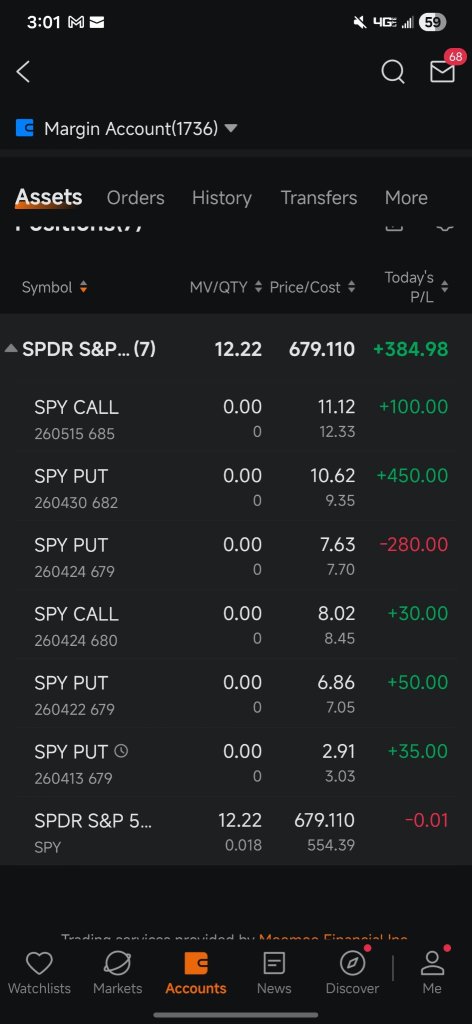Sort by Today's P/L column
The image size is (472, 1024).
coord(417,287)
